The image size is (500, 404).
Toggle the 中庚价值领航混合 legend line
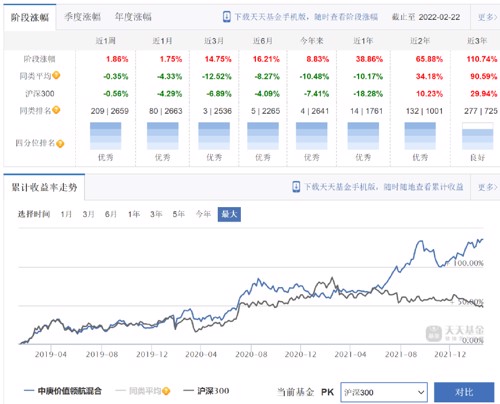(x=63, y=391)
